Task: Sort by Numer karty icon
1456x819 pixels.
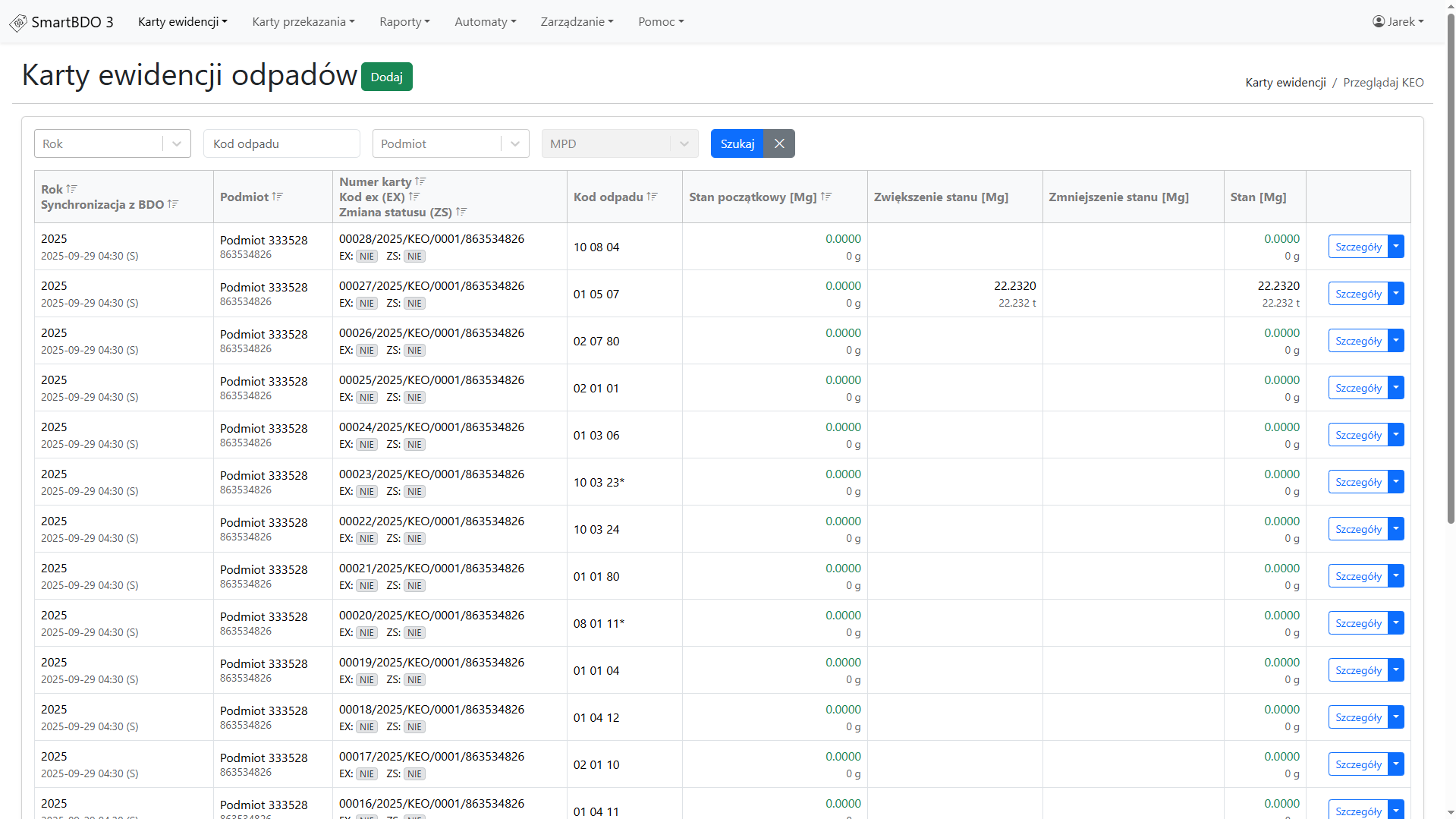Action: 420,181
